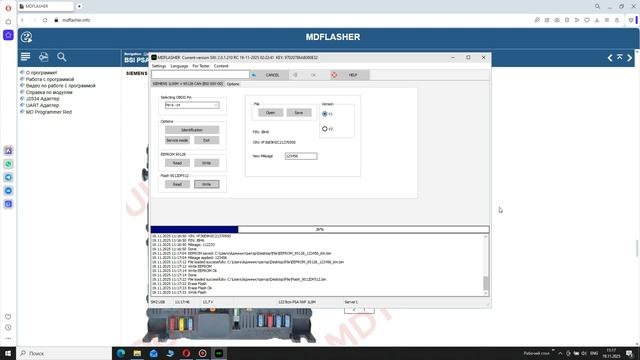Go to next help page arrow
Viewport: 640px width, 360px height.
pyautogui.click(x=629, y=58)
